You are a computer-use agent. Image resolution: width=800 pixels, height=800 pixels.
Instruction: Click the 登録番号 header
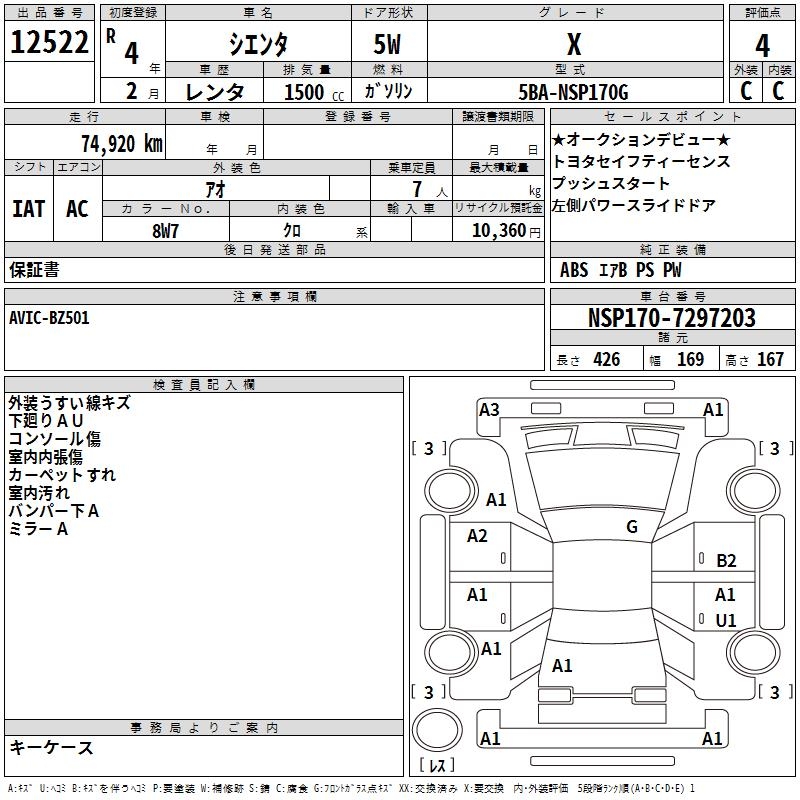(x=358, y=116)
